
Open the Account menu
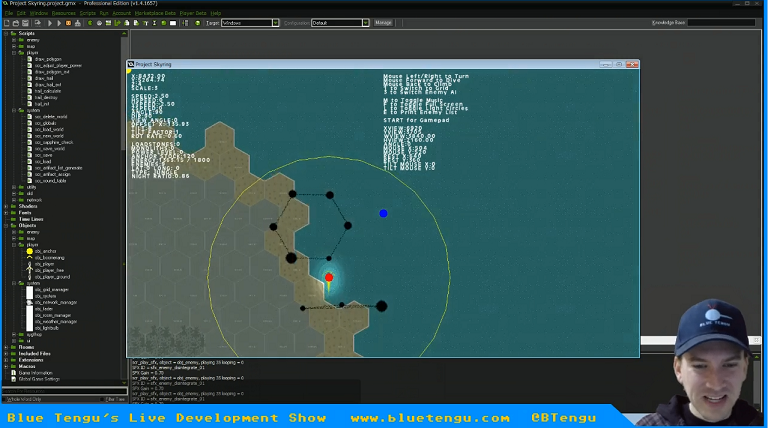click(121, 13)
